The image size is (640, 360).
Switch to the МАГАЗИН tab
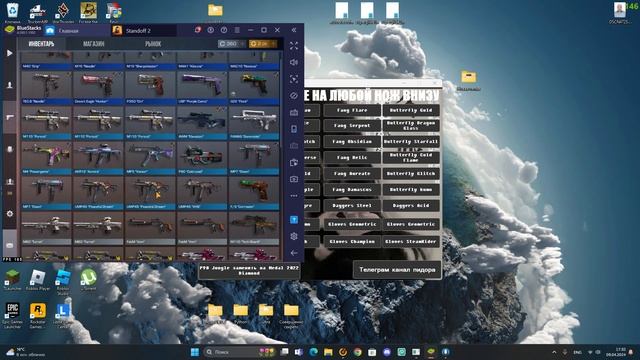click(93, 44)
